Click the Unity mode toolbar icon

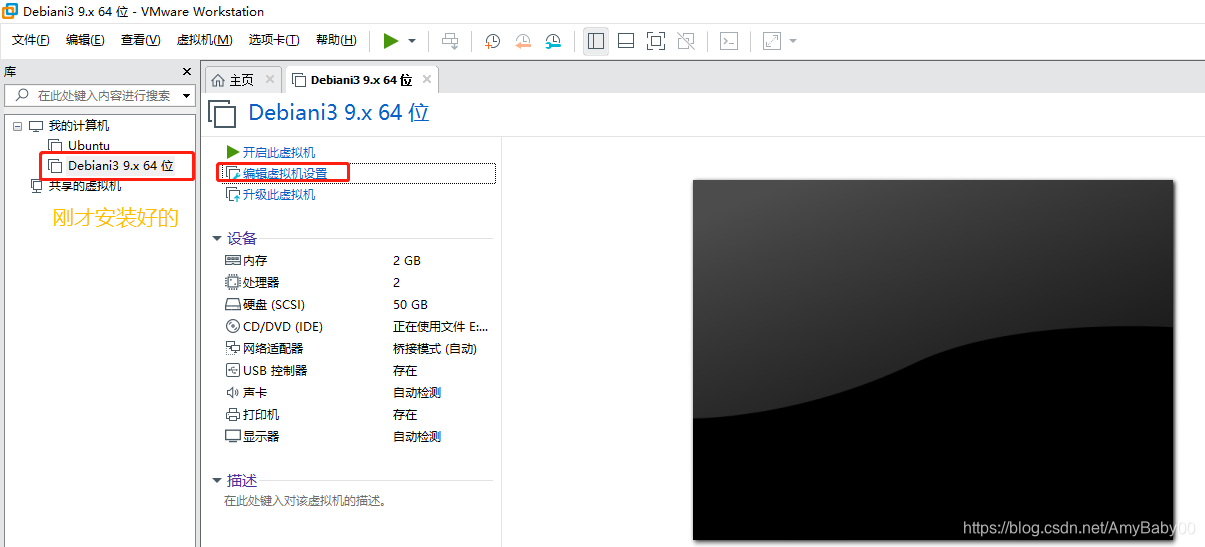coord(686,41)
